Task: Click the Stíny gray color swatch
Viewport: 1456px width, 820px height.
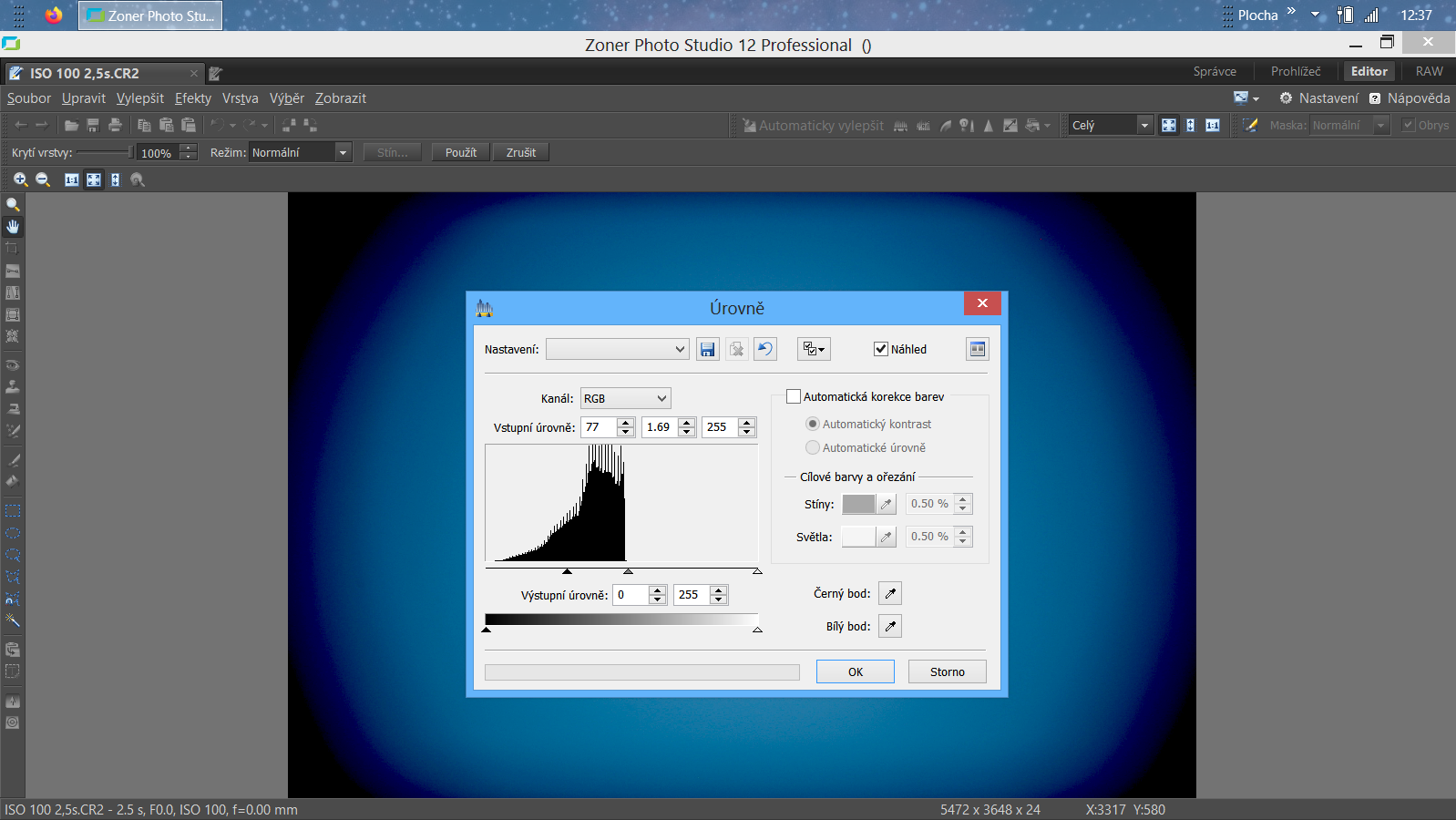Action: 858,504
